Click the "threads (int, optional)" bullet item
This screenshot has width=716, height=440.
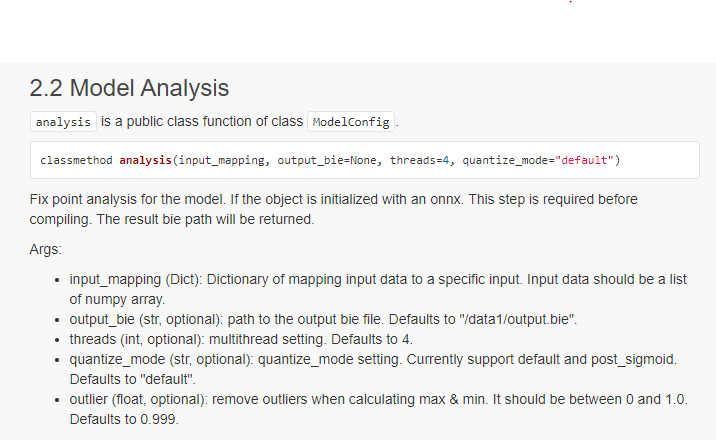241,339
